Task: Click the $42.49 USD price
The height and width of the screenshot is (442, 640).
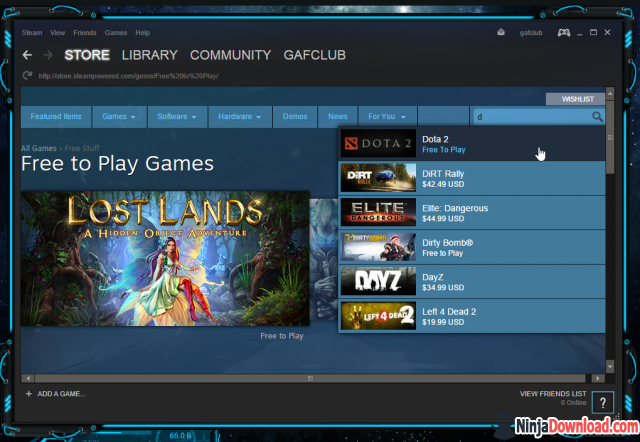Action: (443, 184)
